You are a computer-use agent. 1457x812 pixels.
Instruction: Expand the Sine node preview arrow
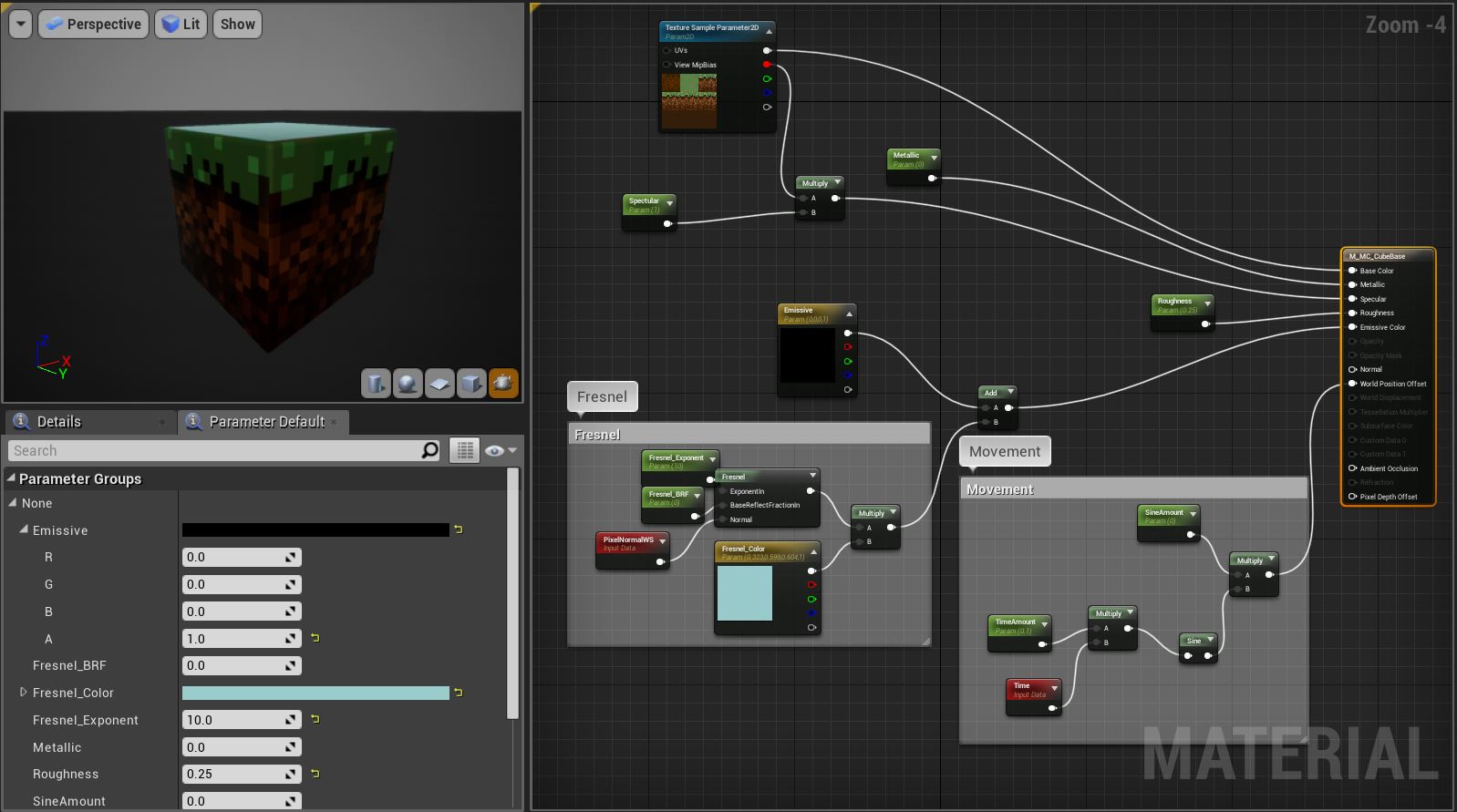click(x=1210, y=640)
